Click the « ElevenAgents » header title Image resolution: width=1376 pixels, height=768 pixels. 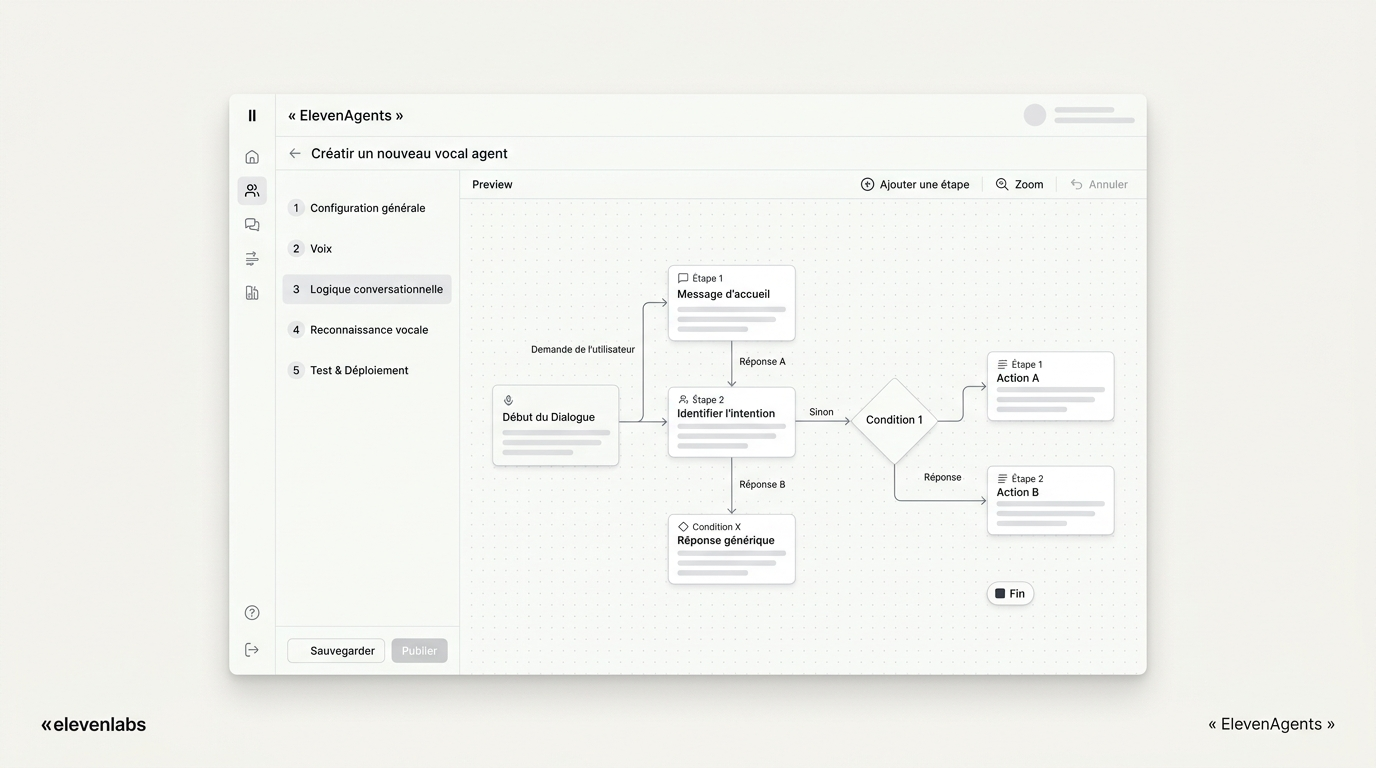(346, 116)
